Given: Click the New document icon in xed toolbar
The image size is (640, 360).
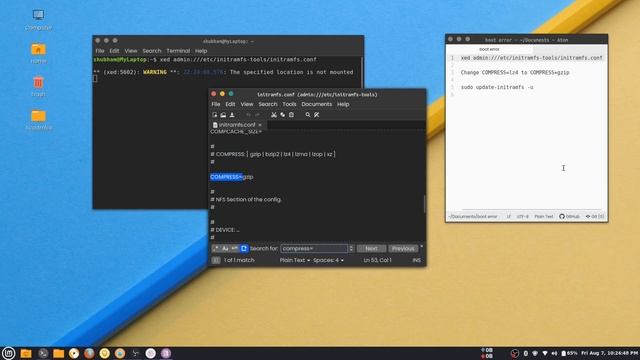Looking at the screenshot, I should (x=215, y=115).
